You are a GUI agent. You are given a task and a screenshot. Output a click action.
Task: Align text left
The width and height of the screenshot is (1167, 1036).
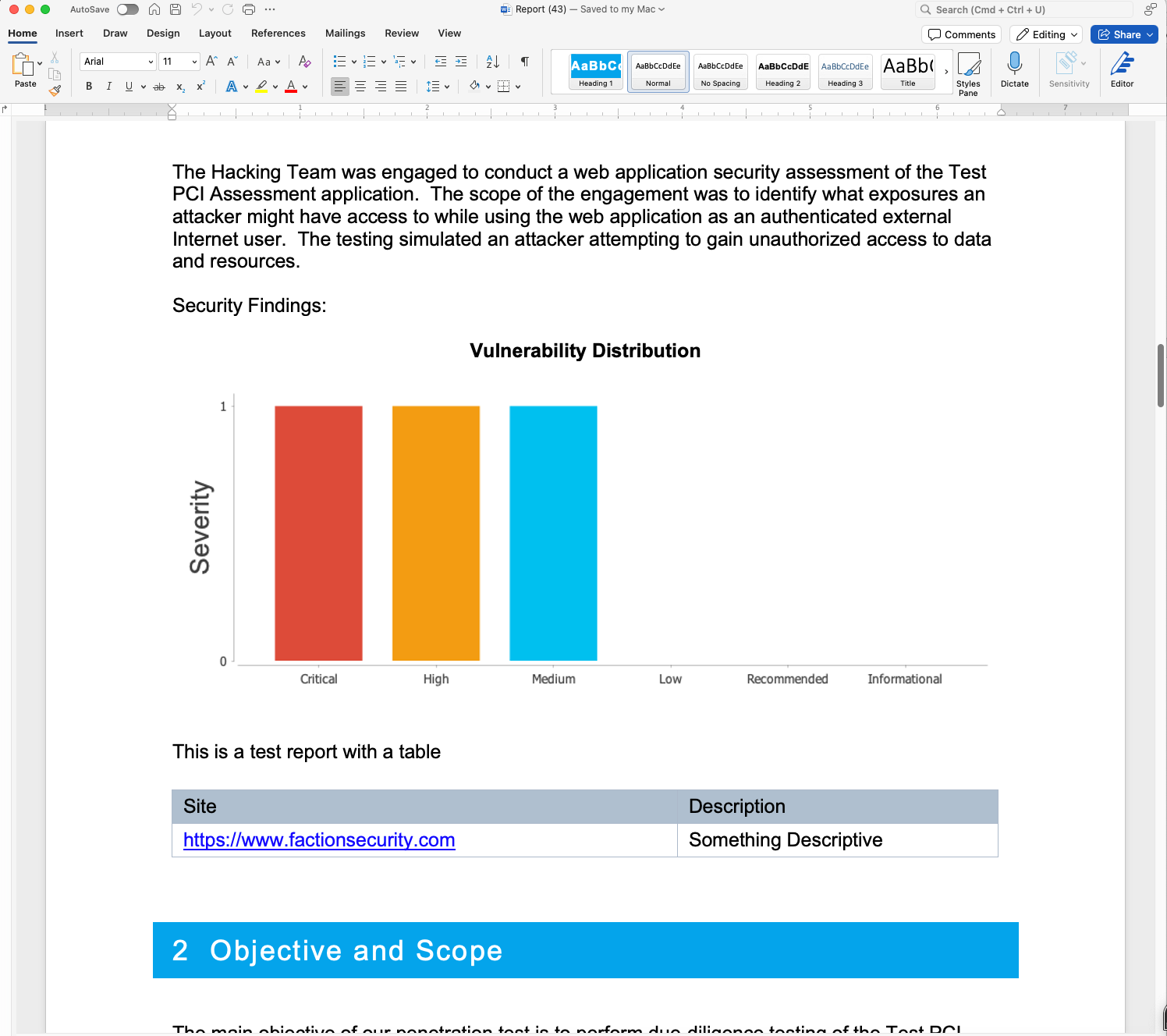(340, 87)
